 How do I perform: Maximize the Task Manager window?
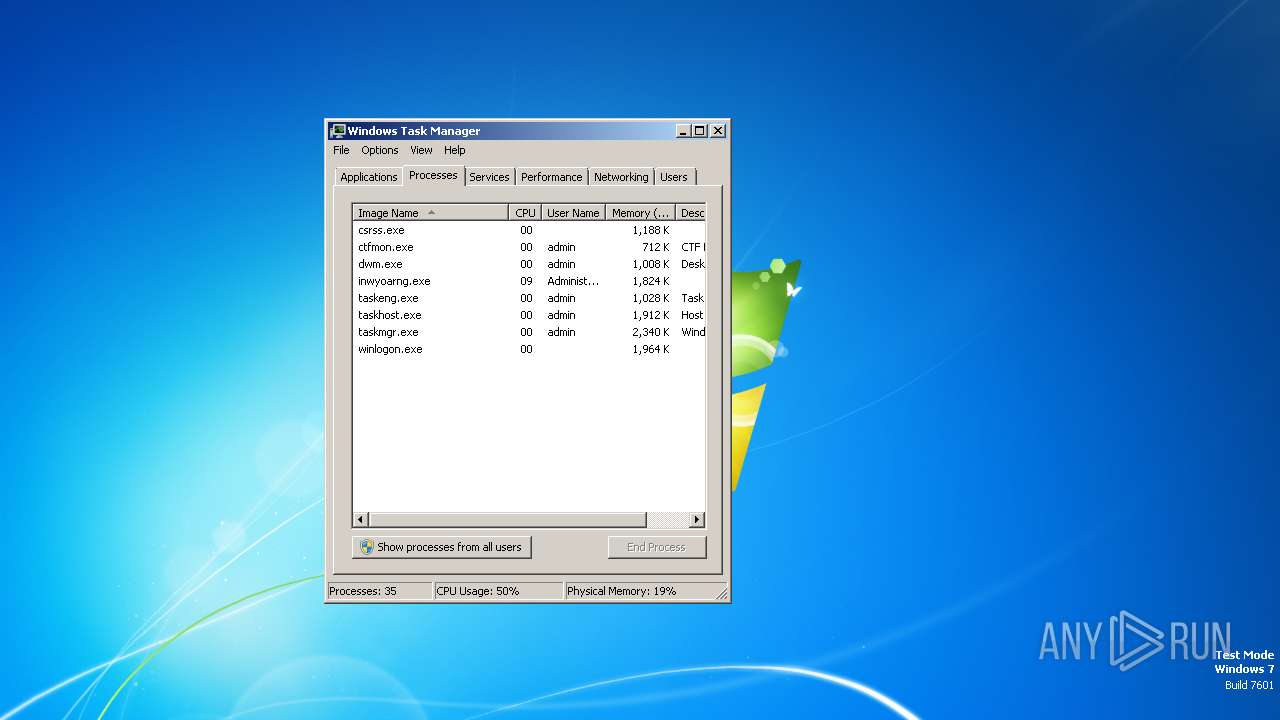point(700,131)
